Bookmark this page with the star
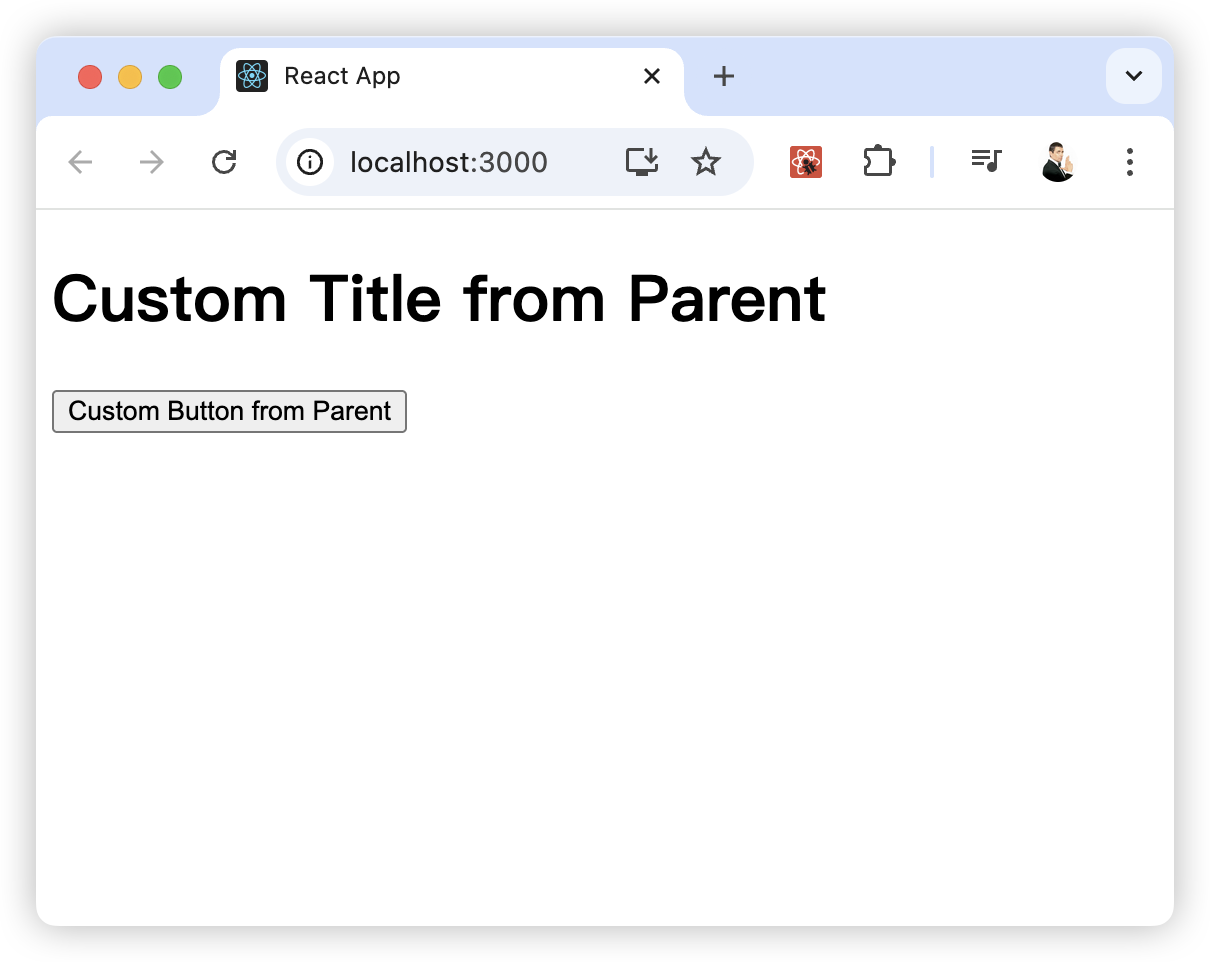This screenshot has height=962, width=1210. point(706,162)
